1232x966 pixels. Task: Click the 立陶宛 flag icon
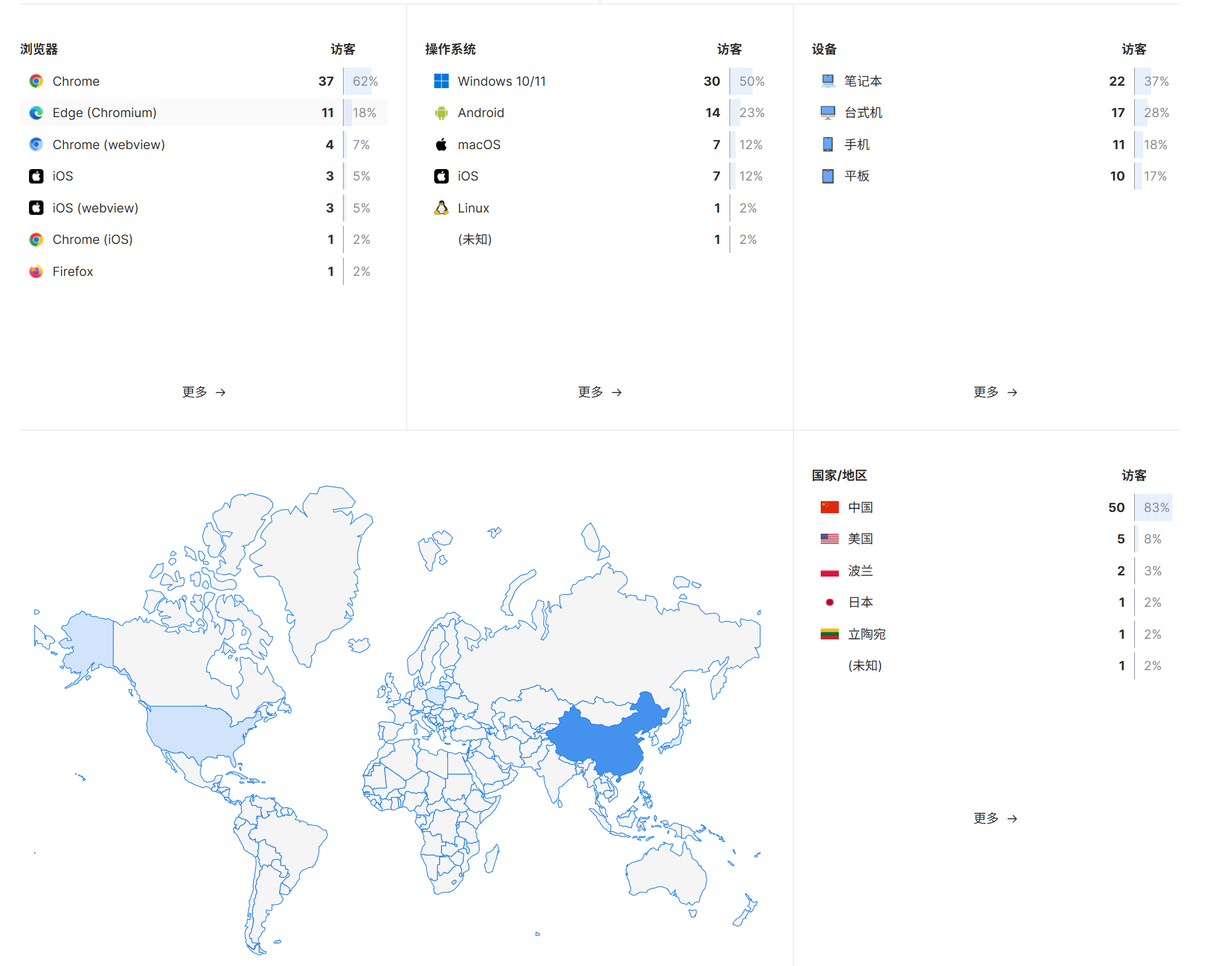point(829,634)
